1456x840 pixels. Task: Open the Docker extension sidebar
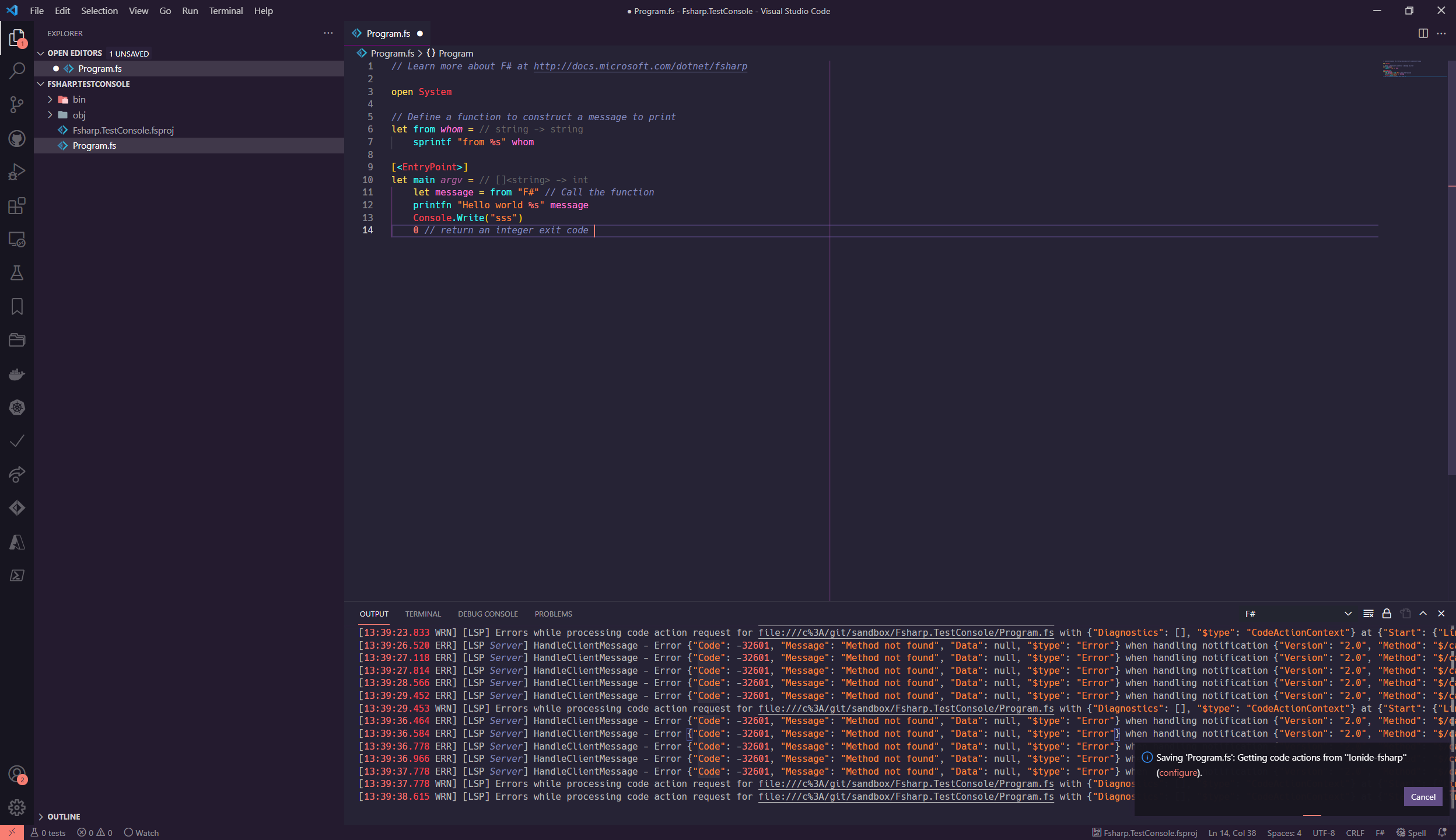17,374
